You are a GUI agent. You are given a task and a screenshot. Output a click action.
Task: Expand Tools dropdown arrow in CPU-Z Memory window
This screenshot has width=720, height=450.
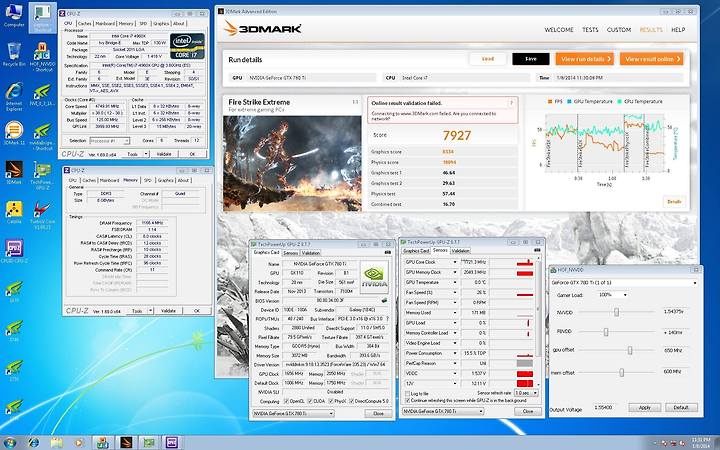coord(150,311)
